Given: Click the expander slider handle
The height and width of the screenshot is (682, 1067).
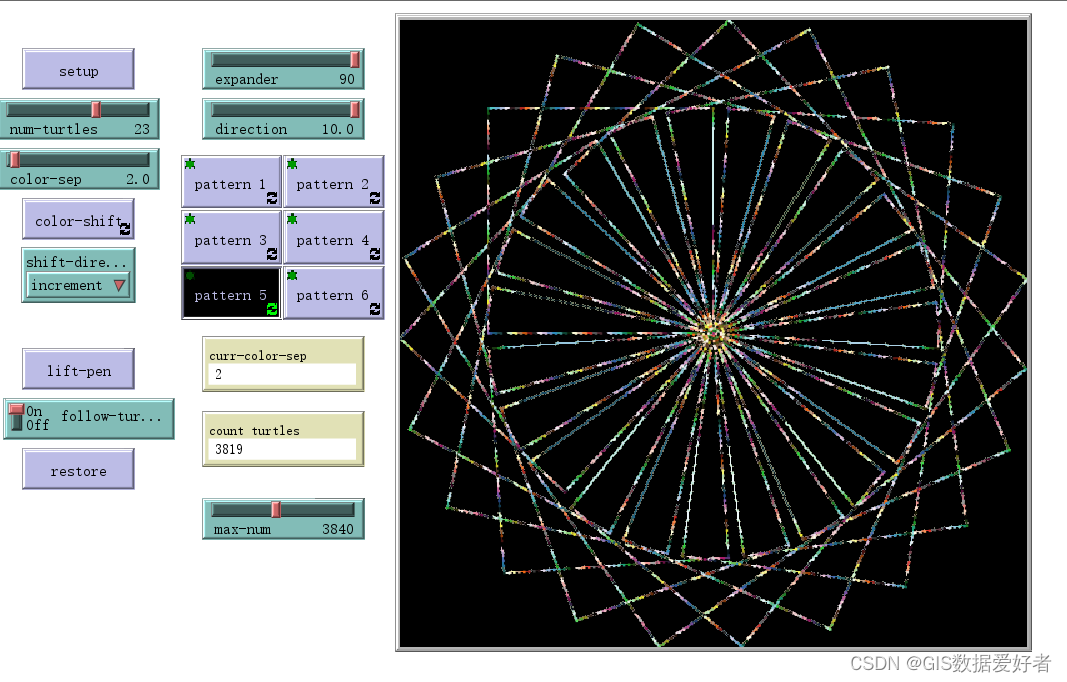Looking at the screenshot, I should (355, 60).
